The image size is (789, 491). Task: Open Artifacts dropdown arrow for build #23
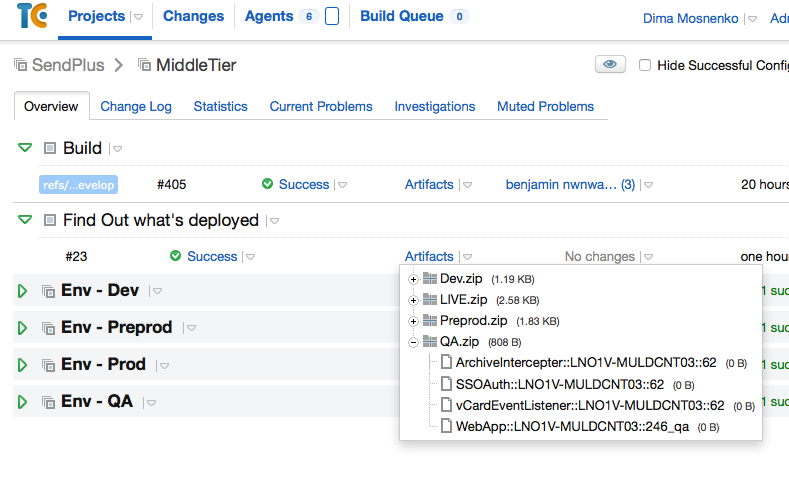point(467,257)
